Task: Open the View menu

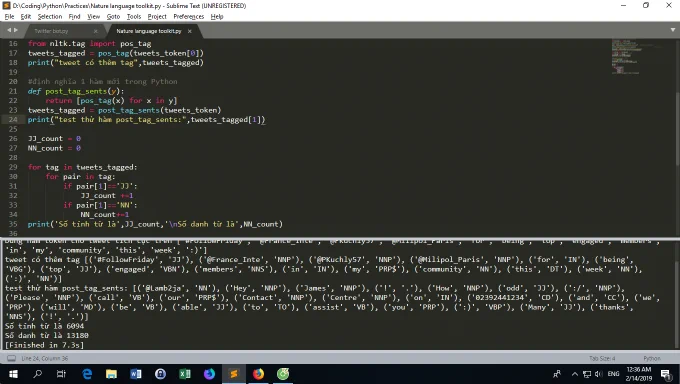Action: pyautogui.click(x=93, y=16)
